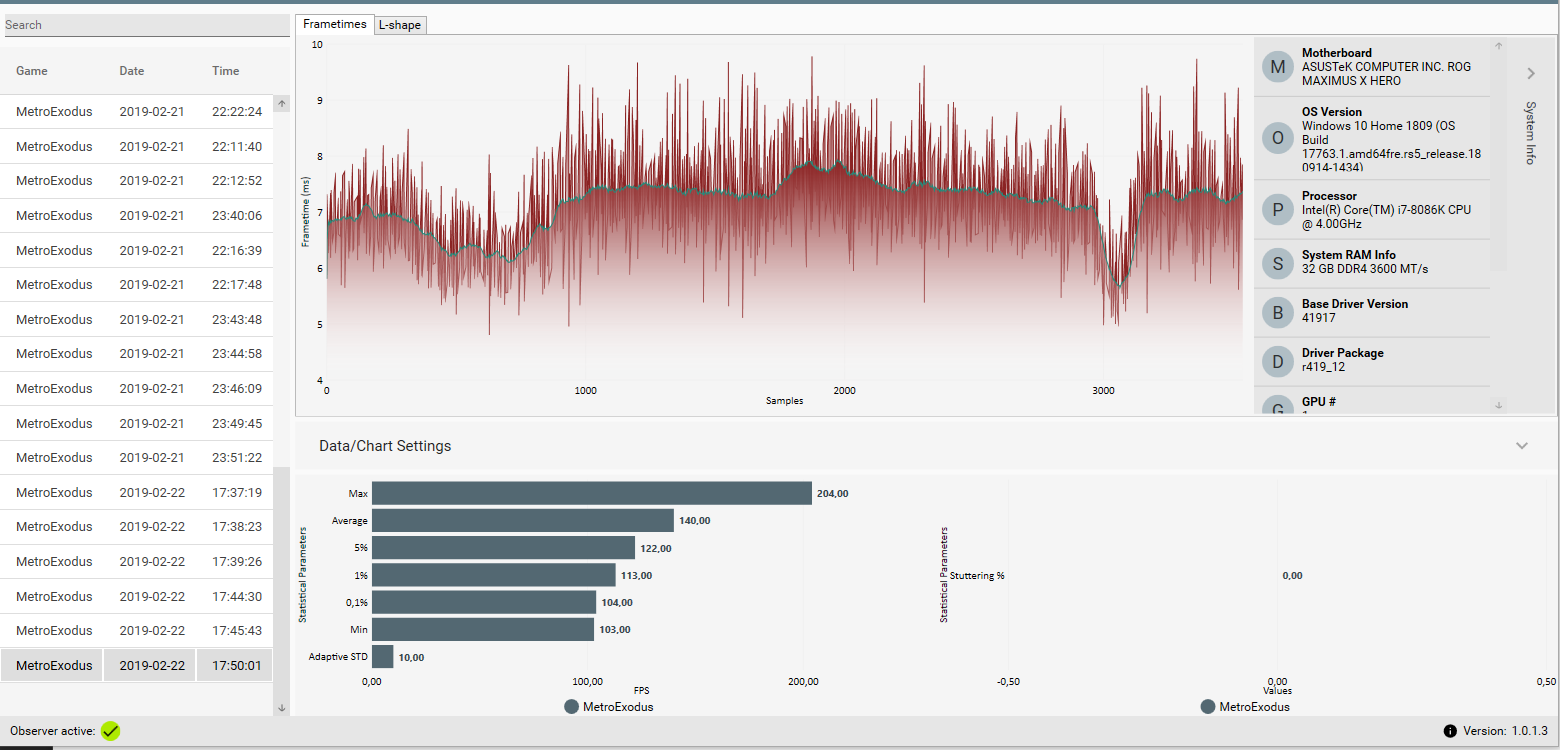1560x750 pixels.
Task: Click the Data/Chart Settings header title
Action: pos(385,446)
